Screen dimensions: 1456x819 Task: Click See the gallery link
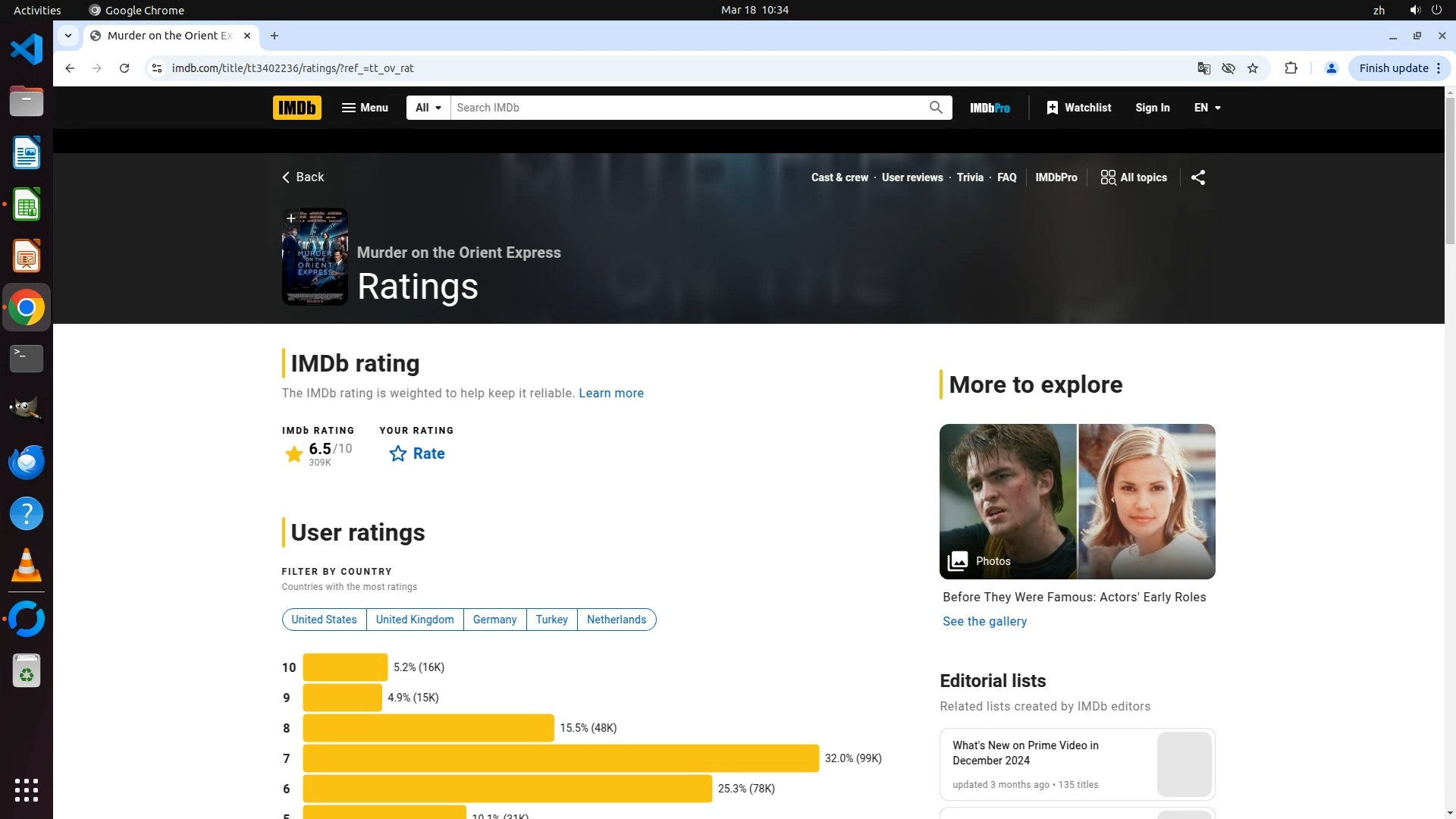coord(984,621)
